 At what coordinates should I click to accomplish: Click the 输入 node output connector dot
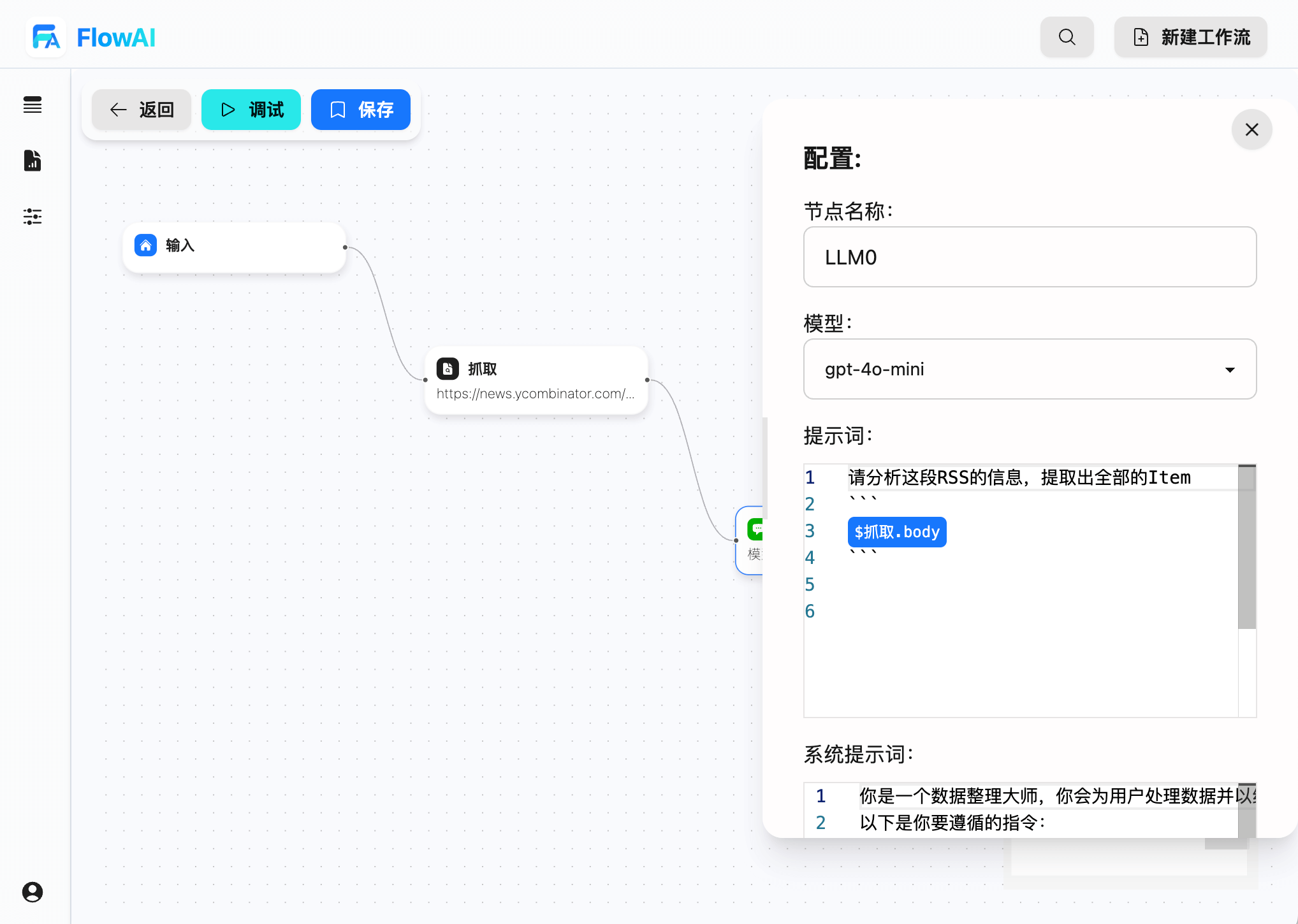[345, 247]
